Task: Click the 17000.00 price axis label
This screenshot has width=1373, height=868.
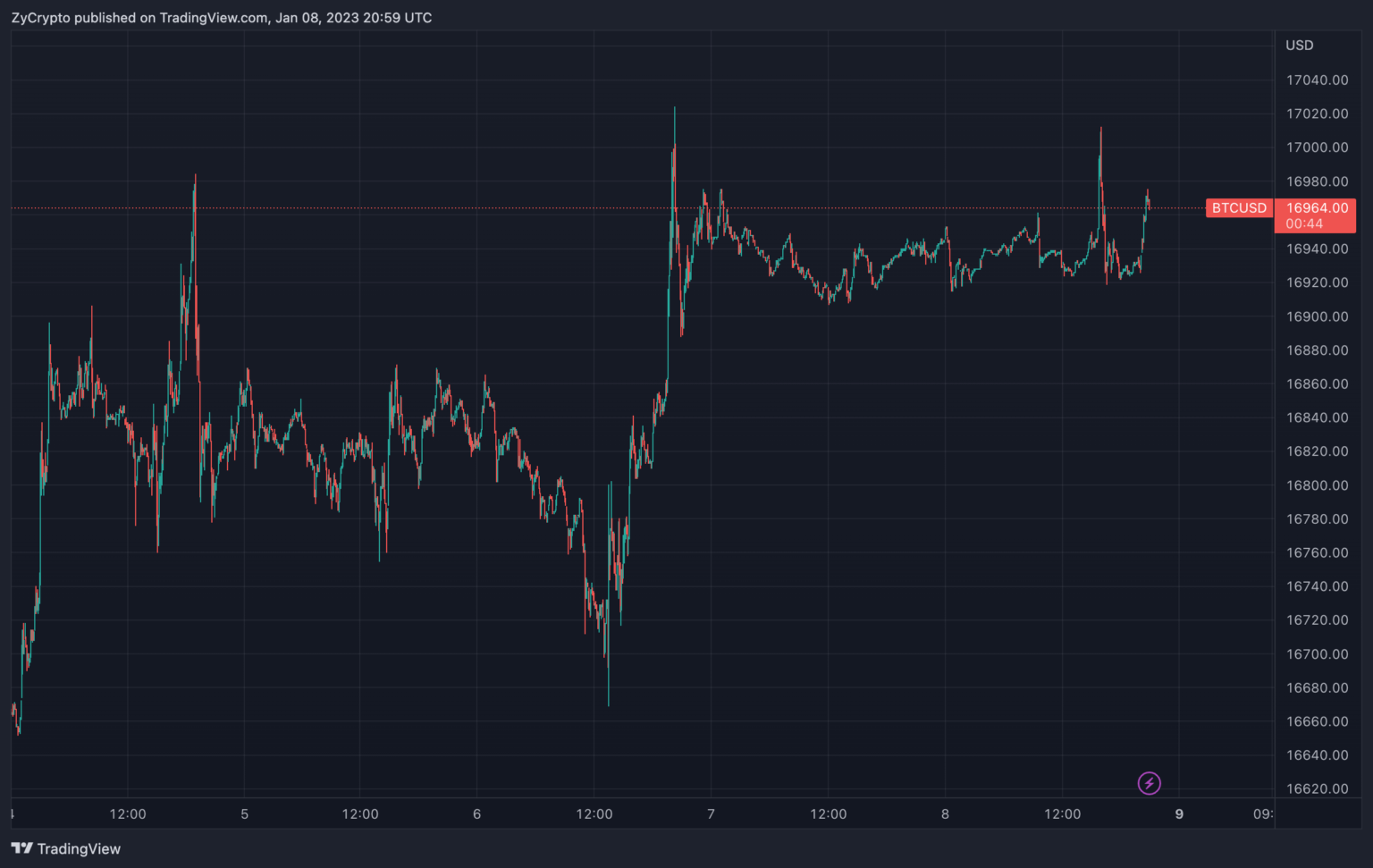Action: coord(1317,147)
